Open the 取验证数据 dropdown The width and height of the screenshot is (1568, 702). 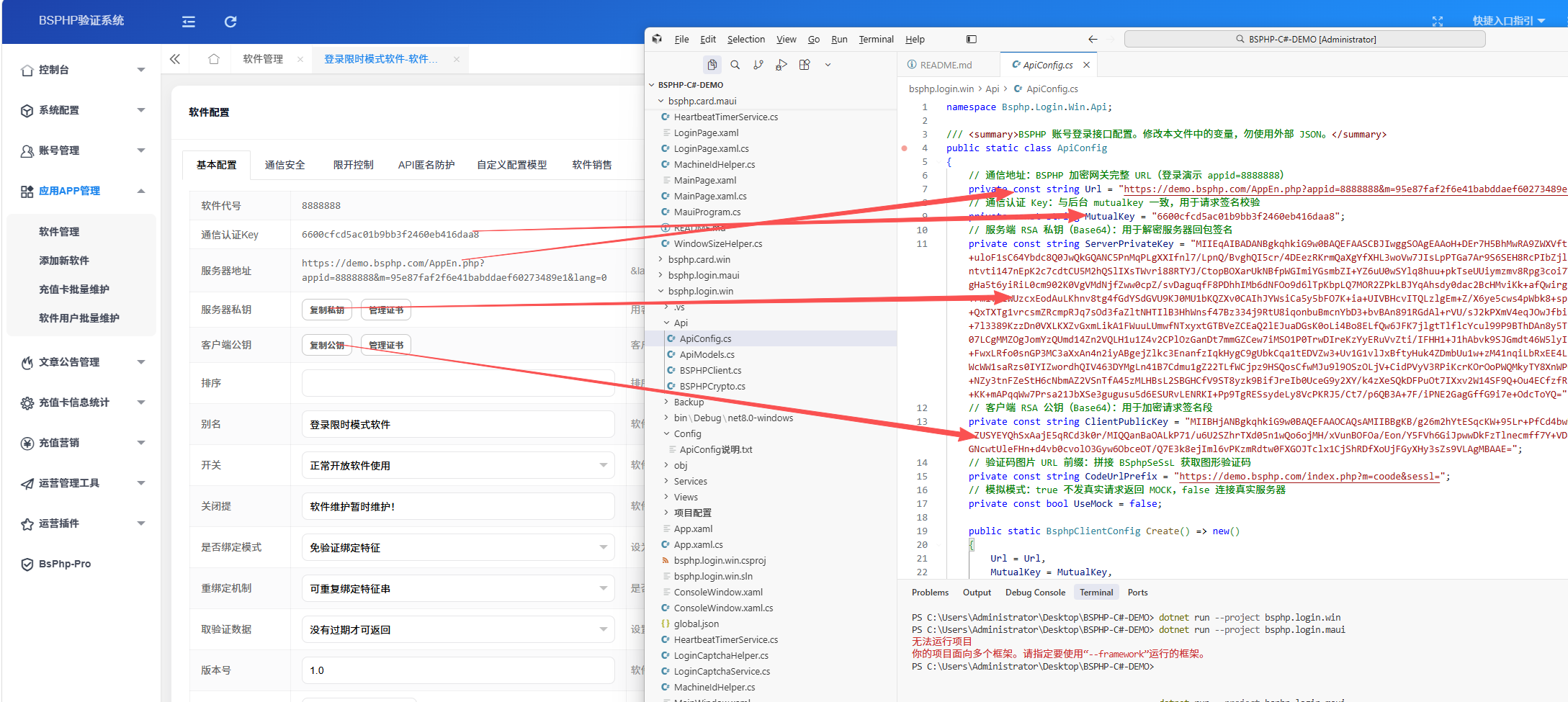coord(458,629)
